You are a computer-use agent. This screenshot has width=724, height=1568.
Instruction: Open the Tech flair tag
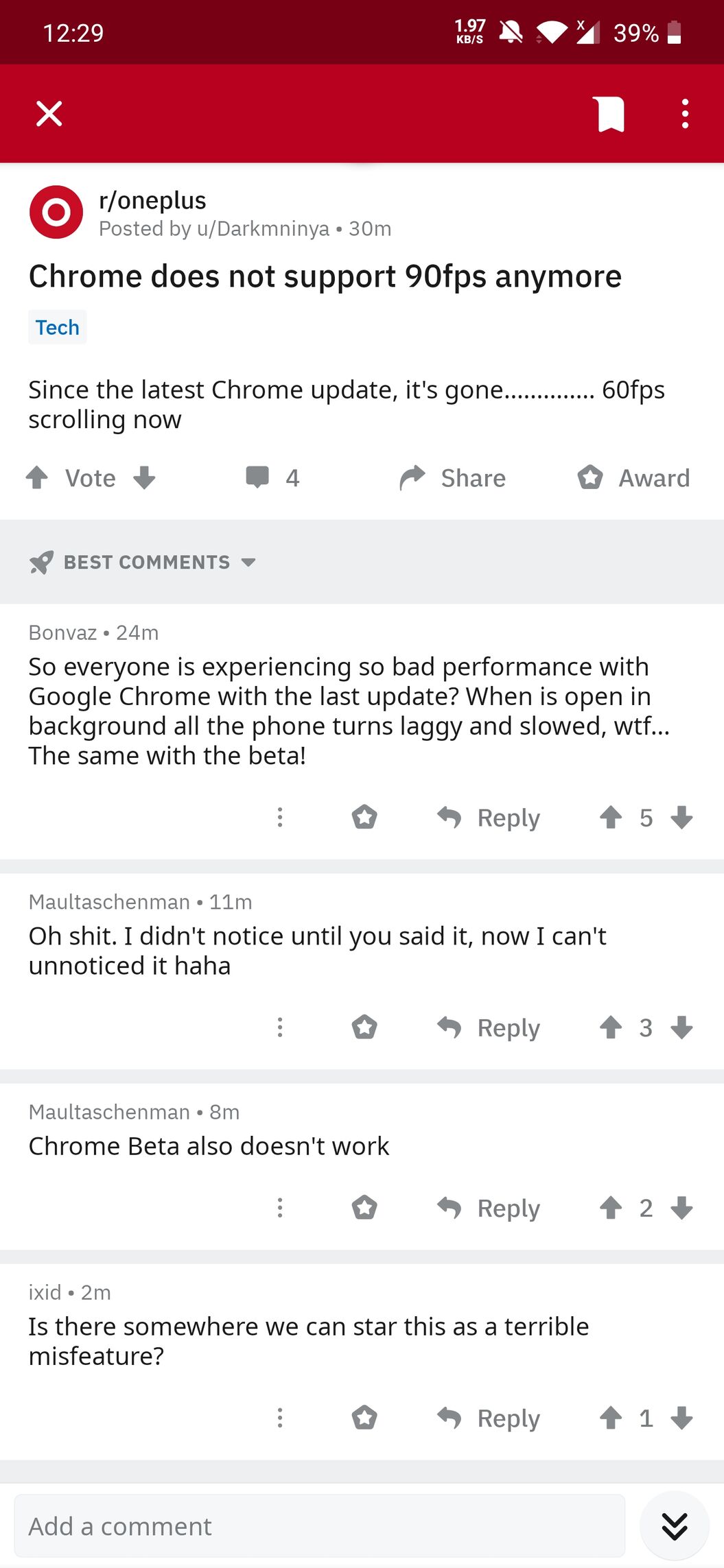[x=58, y=327]
